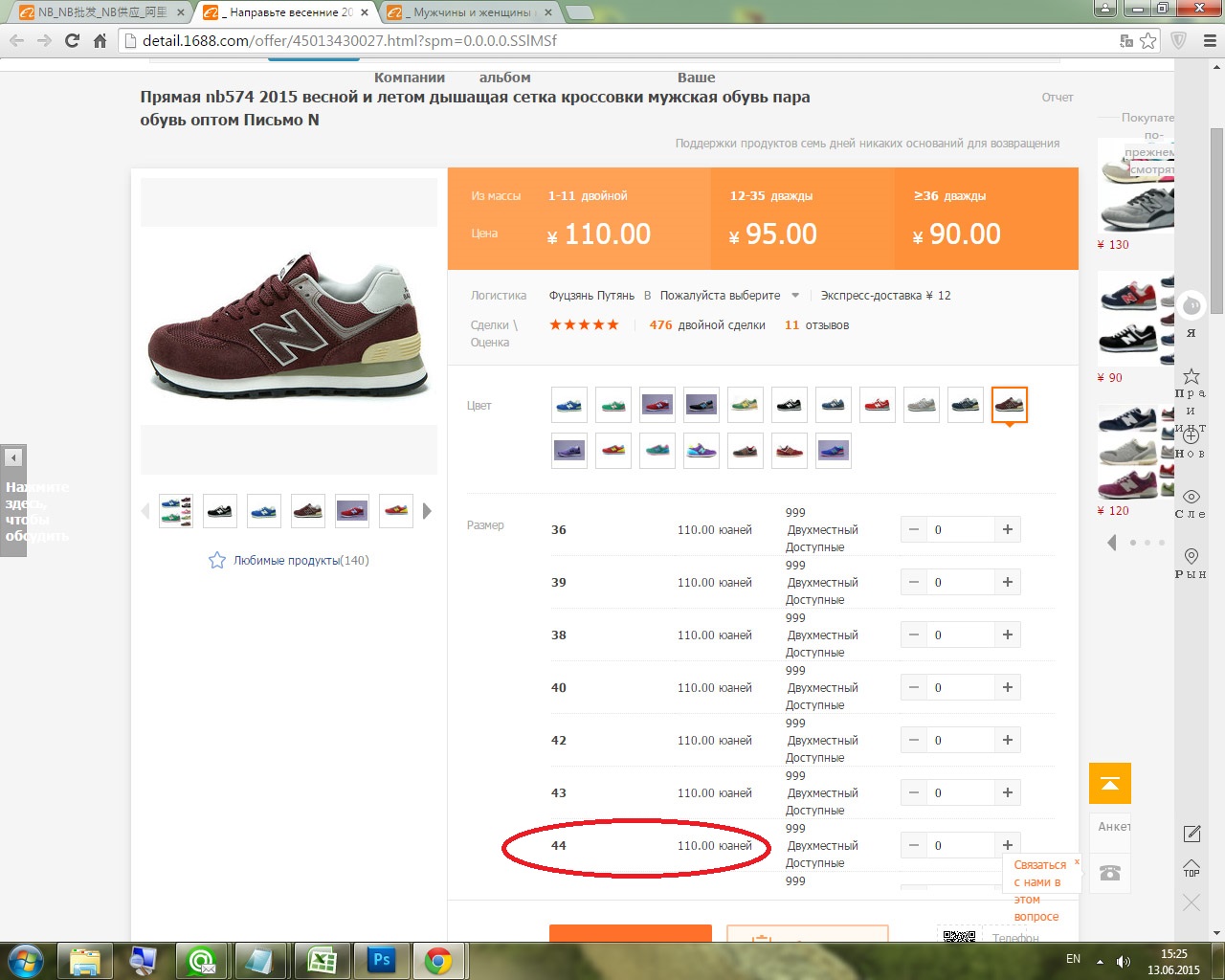Open Chrome from taskbar

pos(438,960)
